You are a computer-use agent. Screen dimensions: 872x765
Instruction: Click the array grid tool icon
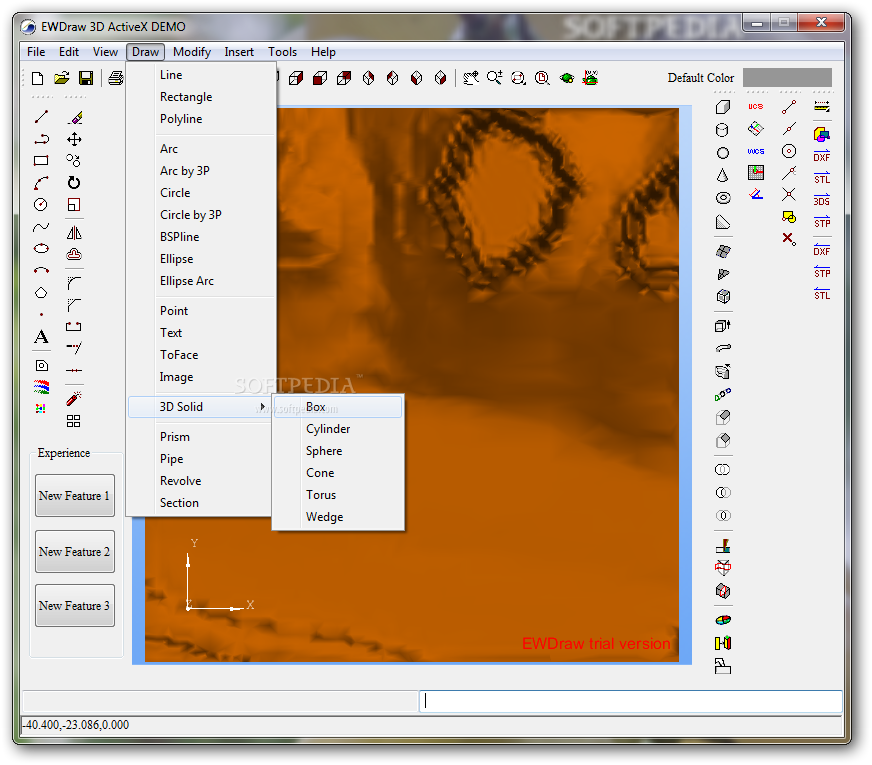(74, 421)
